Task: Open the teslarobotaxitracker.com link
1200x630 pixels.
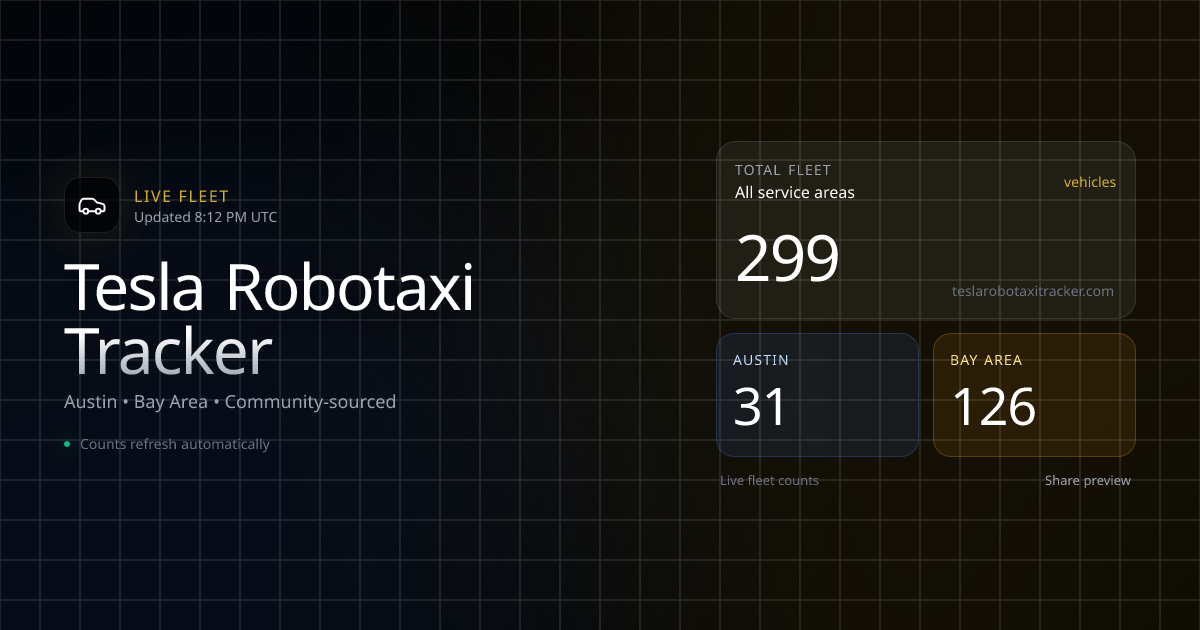Action: pyautogui.click(x=1032, y=291)
